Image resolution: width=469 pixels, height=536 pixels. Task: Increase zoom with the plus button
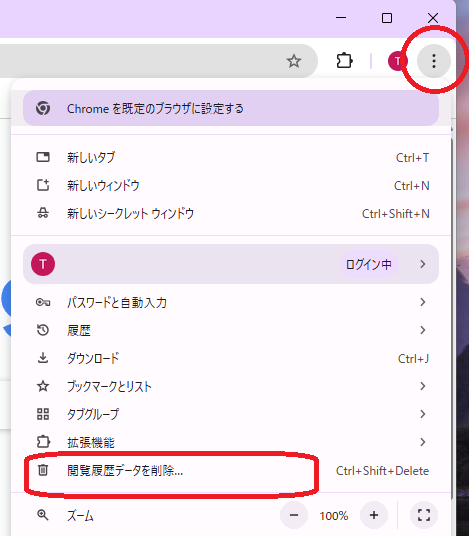point(374,515)
